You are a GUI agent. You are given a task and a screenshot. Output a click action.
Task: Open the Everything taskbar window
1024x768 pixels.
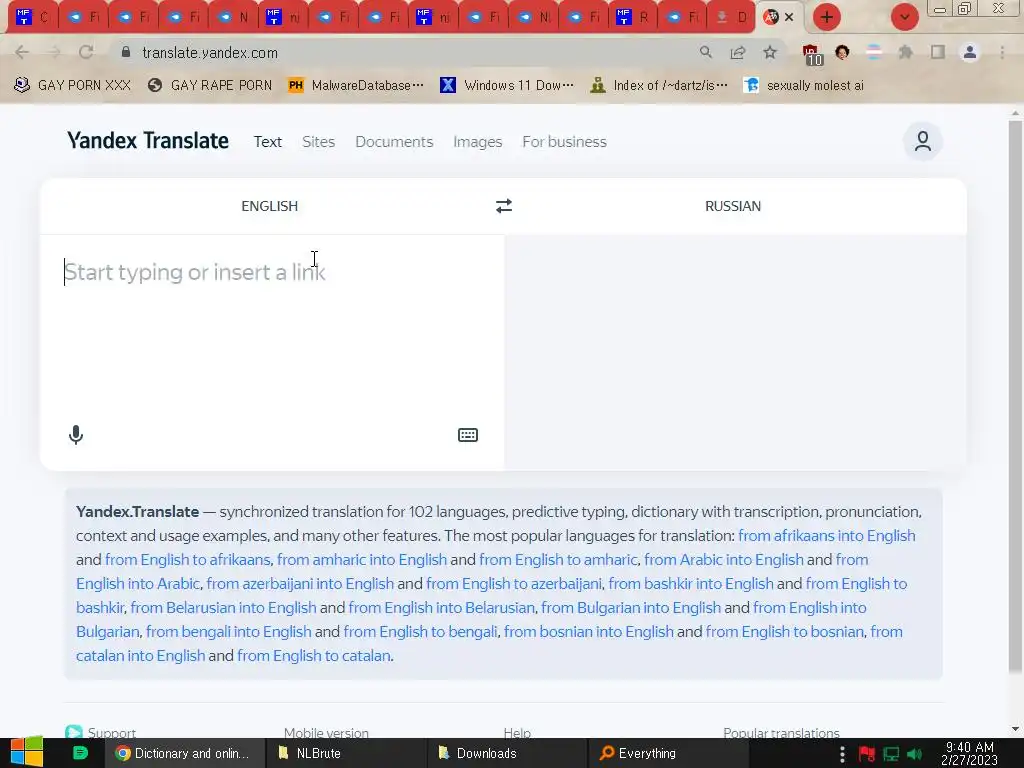click(x=666, y=753)
